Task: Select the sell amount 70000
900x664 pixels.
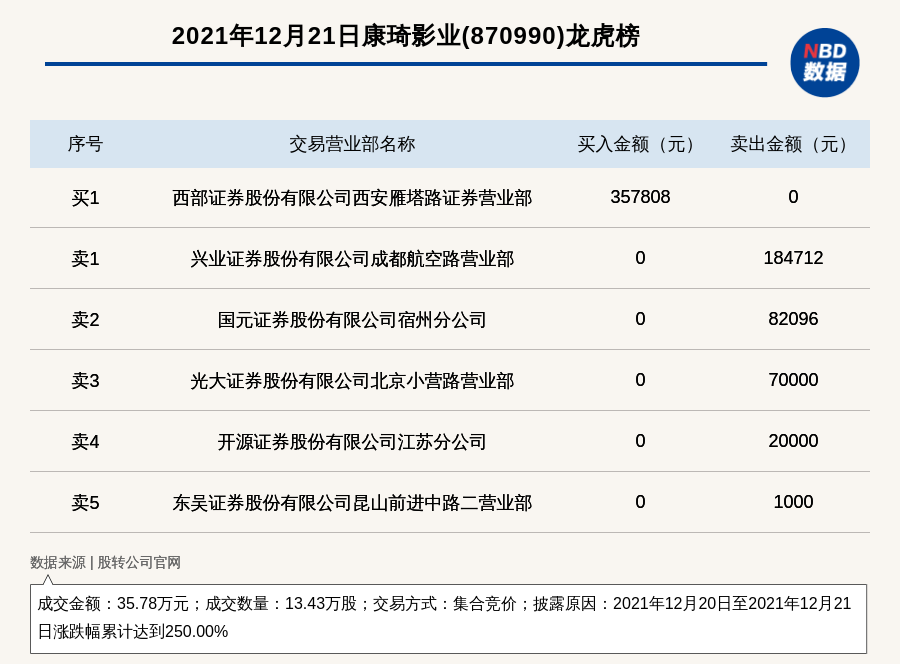Action: point(793,380)
